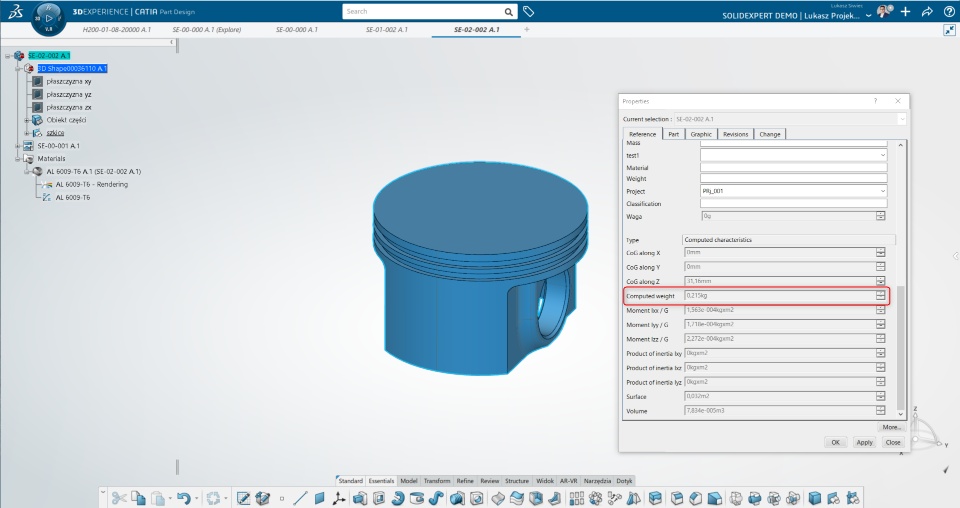Open the test1 dropdown

[x=882, y=155]
